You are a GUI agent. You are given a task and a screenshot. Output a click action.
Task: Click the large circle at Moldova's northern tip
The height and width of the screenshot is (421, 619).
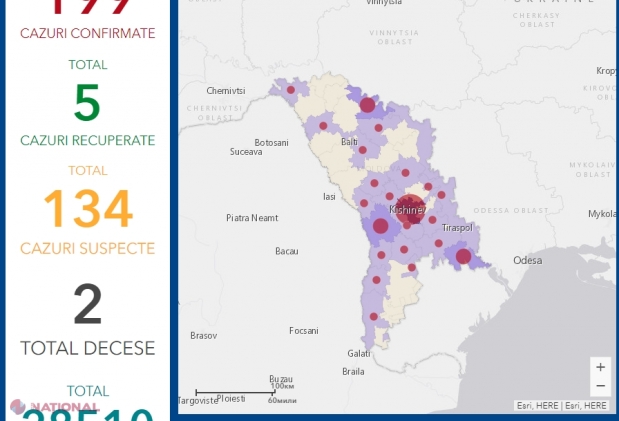coord(367,105)
